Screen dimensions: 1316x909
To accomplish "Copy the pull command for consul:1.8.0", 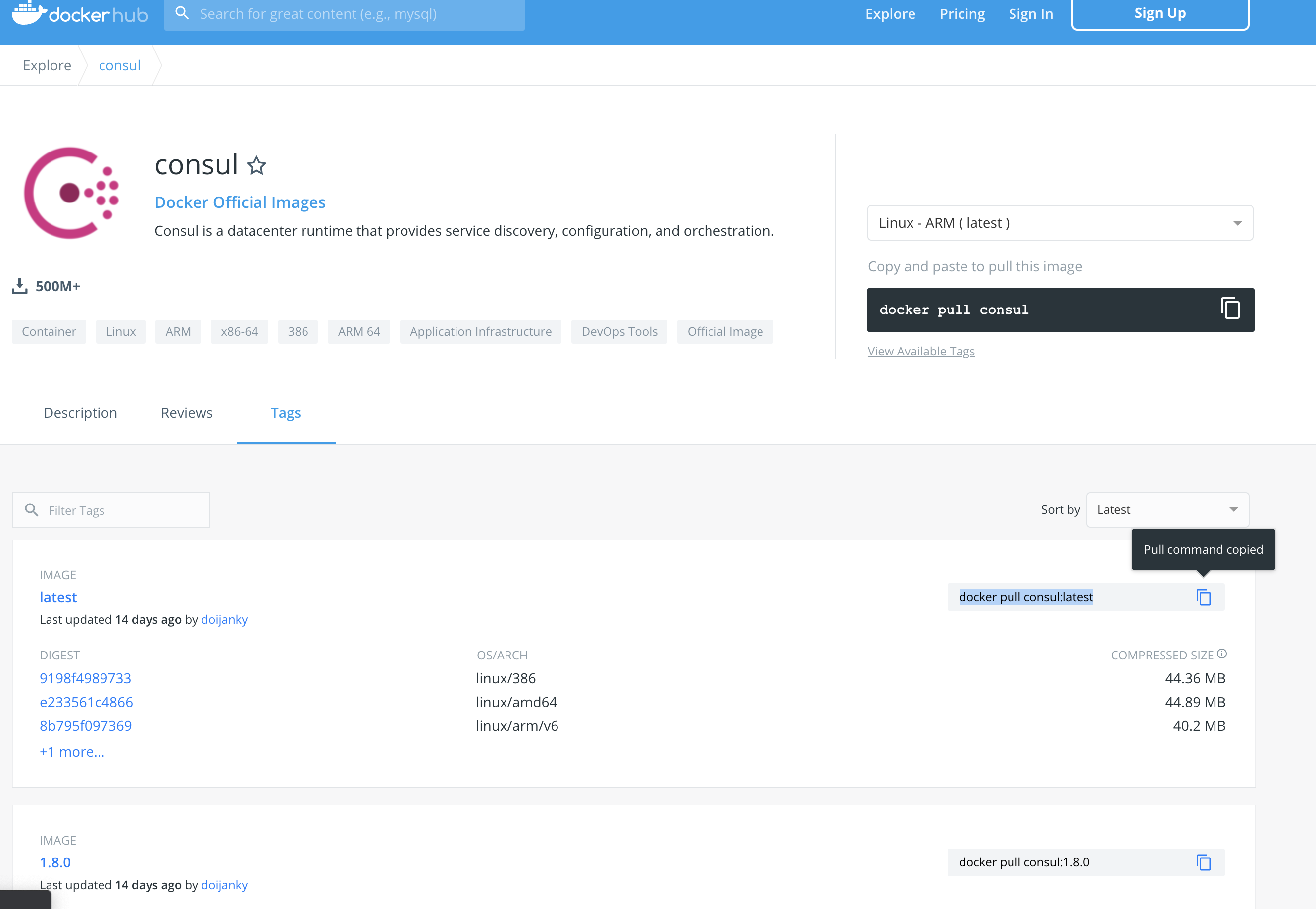I will click(1204, 862).
